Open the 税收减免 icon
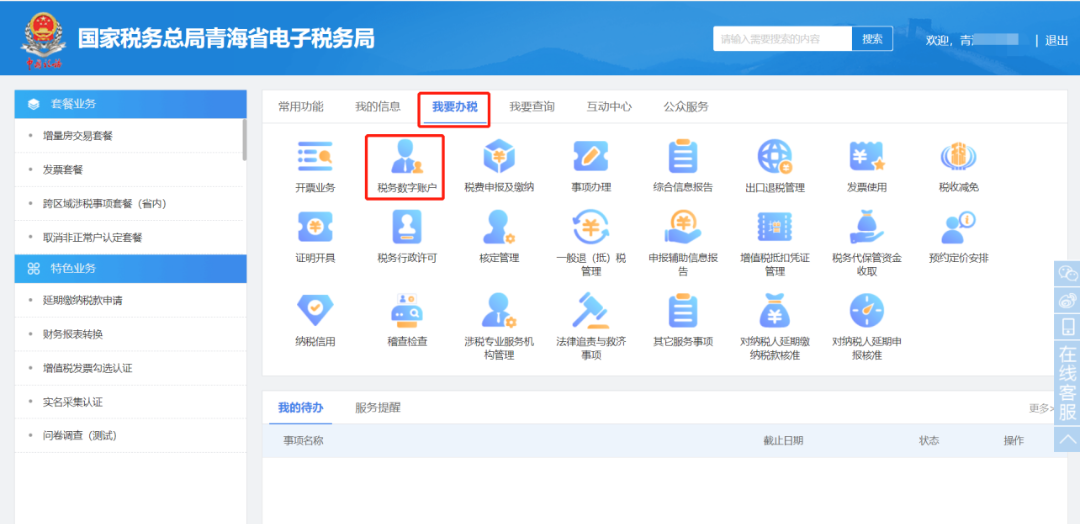Viewport: 1080px width, 524px height. point(958,157)
